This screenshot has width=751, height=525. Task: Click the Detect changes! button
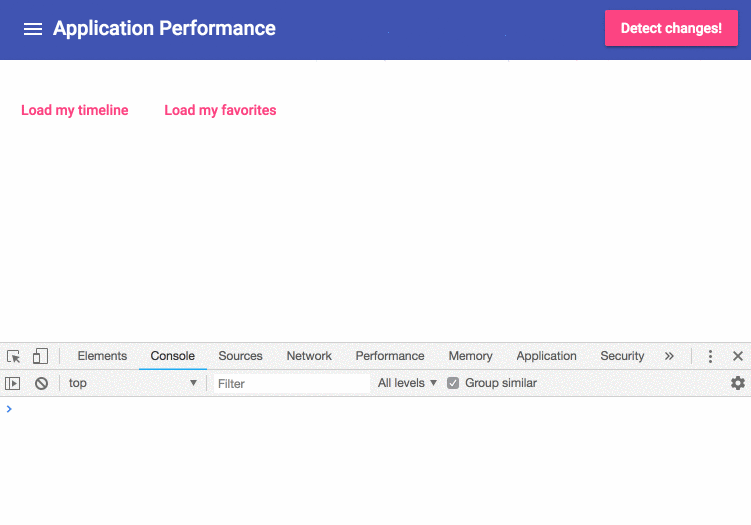(671, 28)
